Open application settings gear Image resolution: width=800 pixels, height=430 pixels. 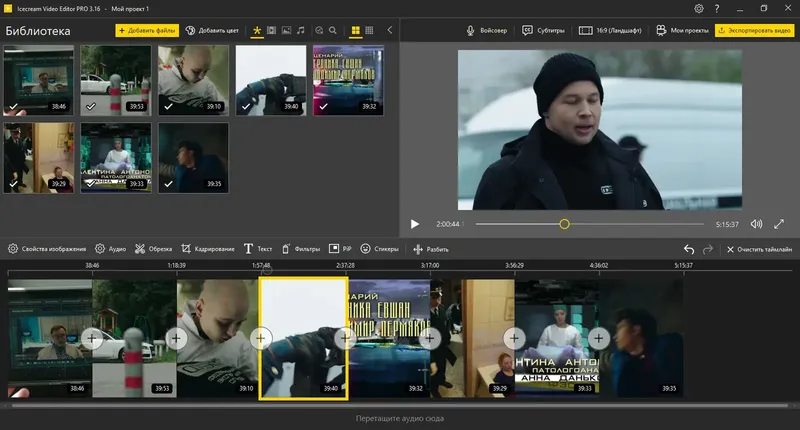698,8
